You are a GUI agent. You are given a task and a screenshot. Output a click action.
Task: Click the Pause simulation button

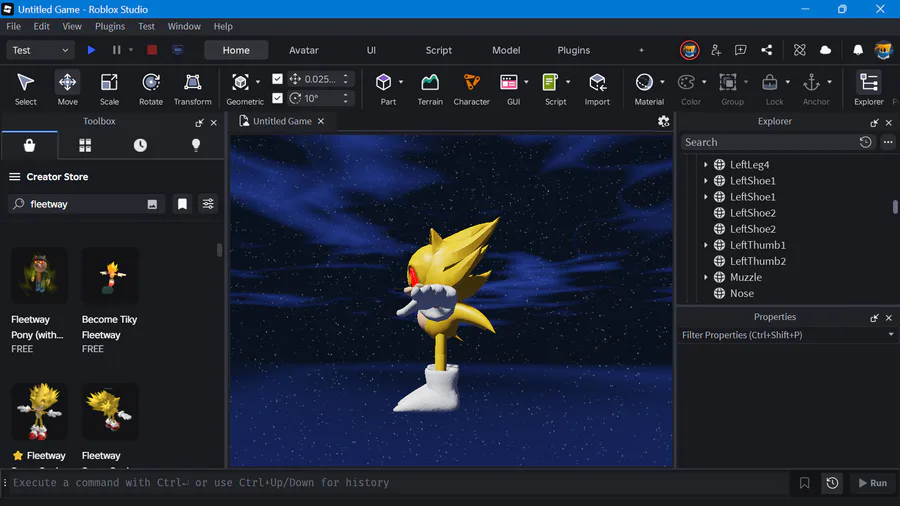point(117,50)
